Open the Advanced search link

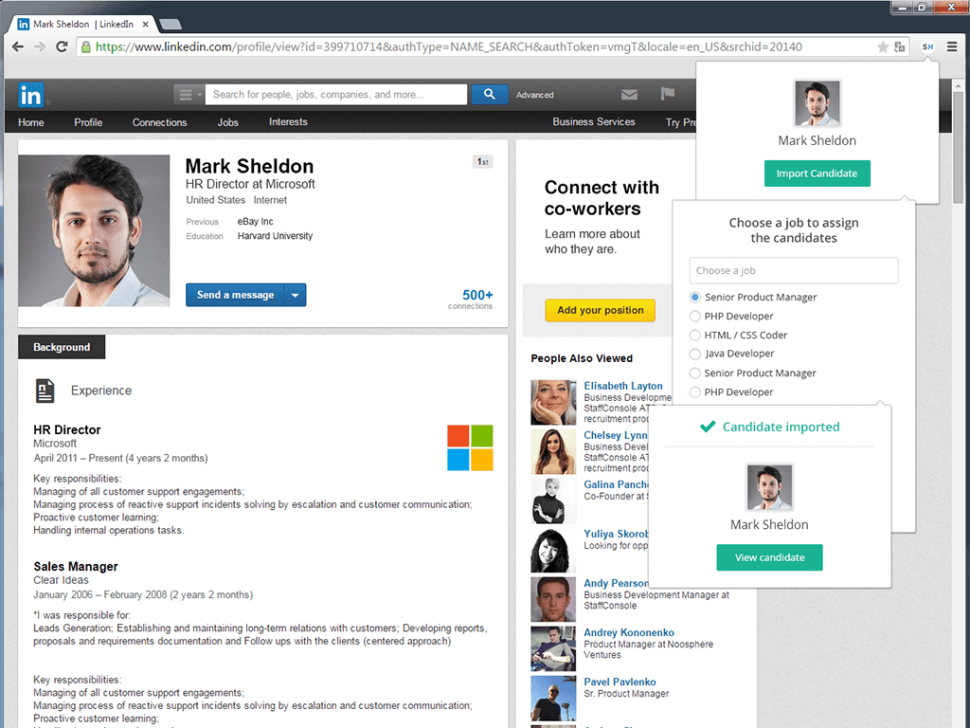(x=534, y=95)
